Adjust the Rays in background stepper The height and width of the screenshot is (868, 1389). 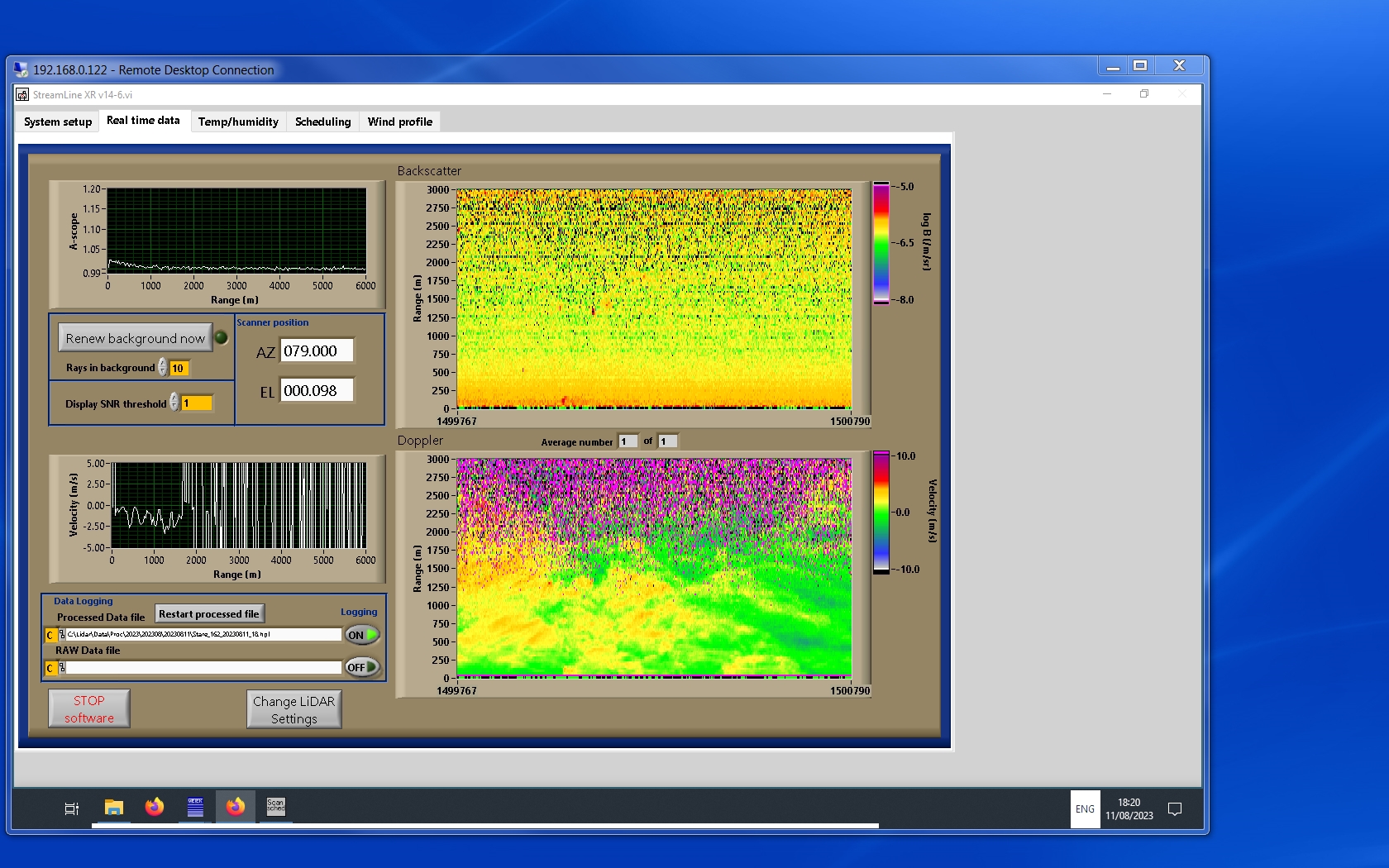(x=163, y=368)
